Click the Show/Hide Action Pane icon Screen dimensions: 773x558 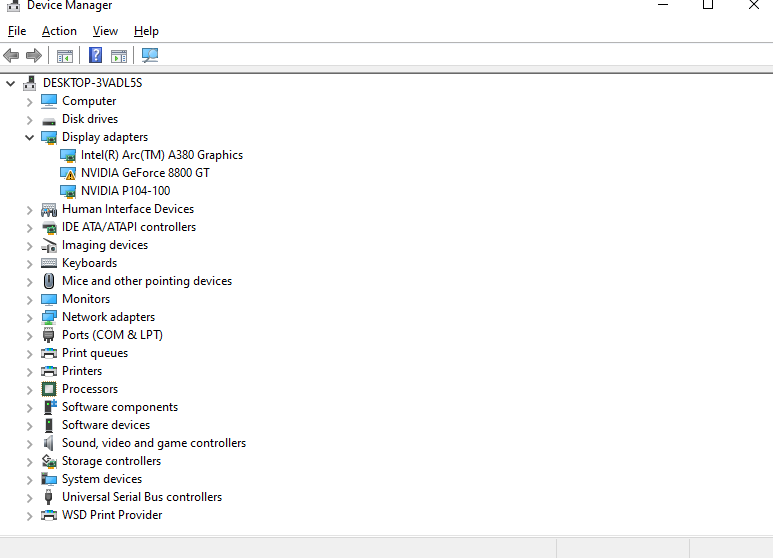(x=119, y=55)
